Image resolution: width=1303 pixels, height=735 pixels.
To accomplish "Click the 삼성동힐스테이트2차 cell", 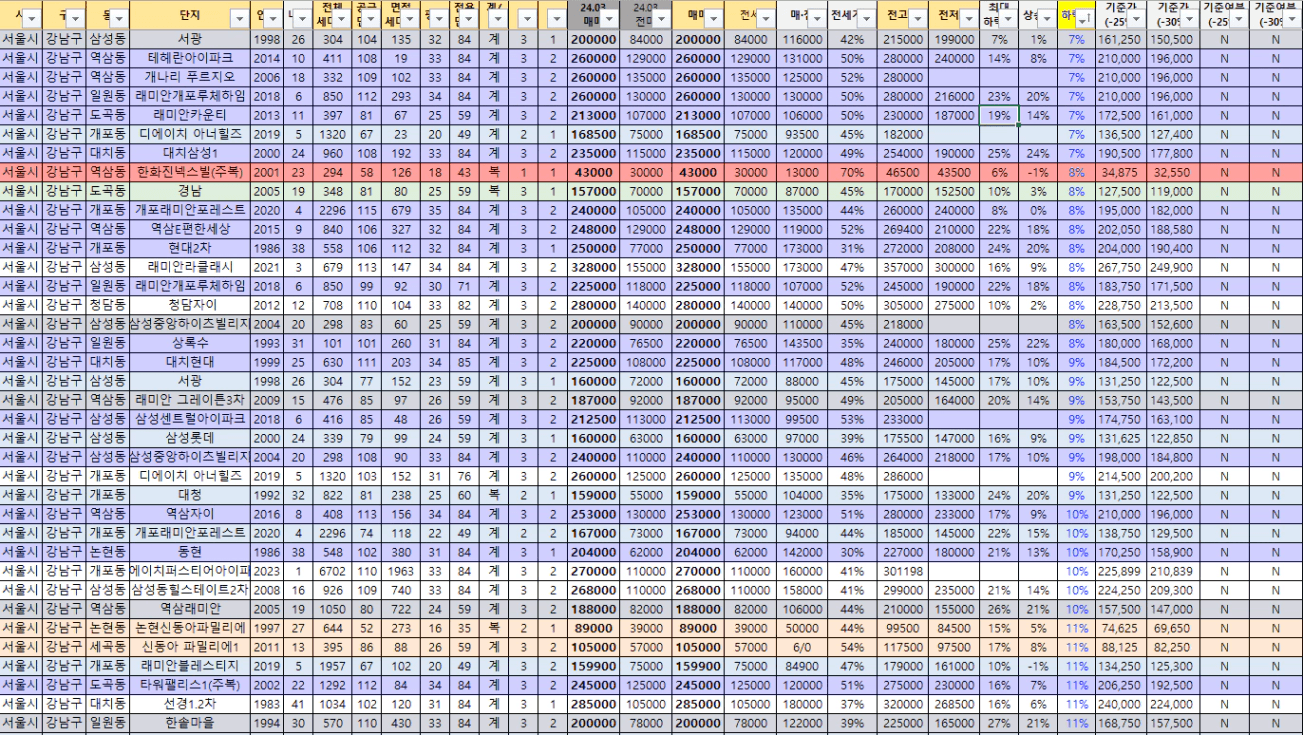I will click(x=189, y=590).
